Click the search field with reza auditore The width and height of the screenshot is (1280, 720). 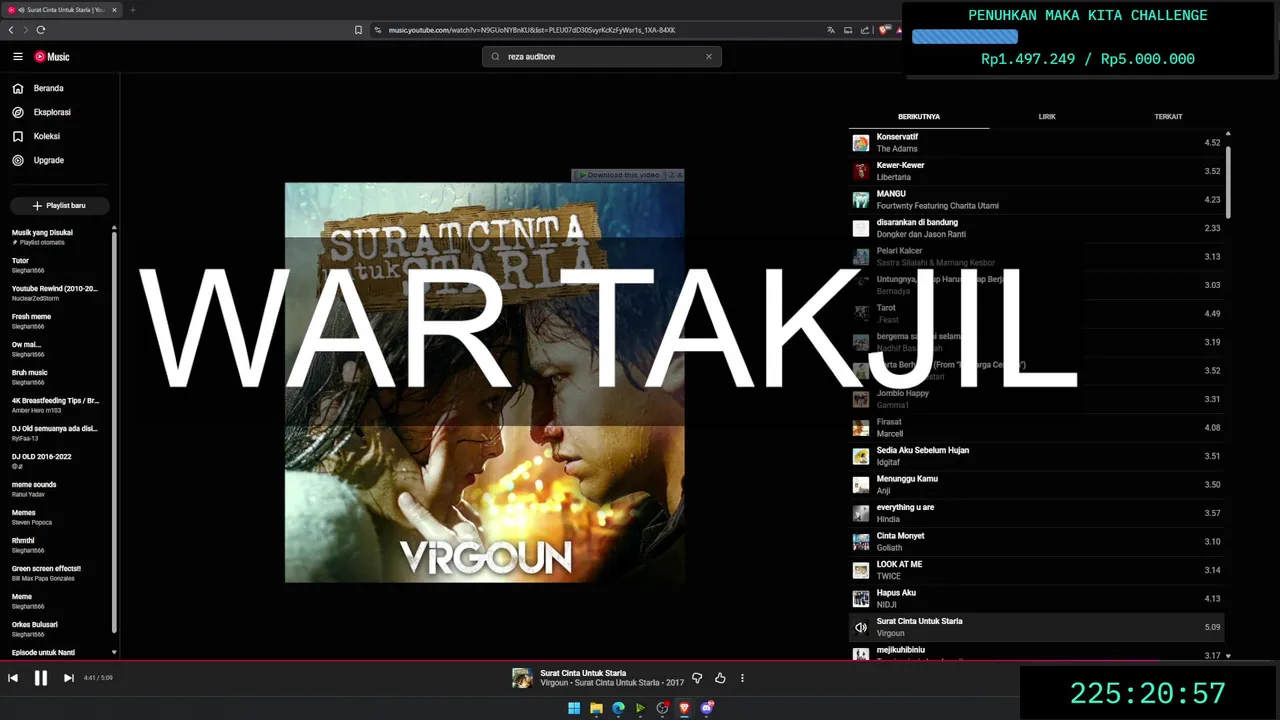[x=601, y=56]
